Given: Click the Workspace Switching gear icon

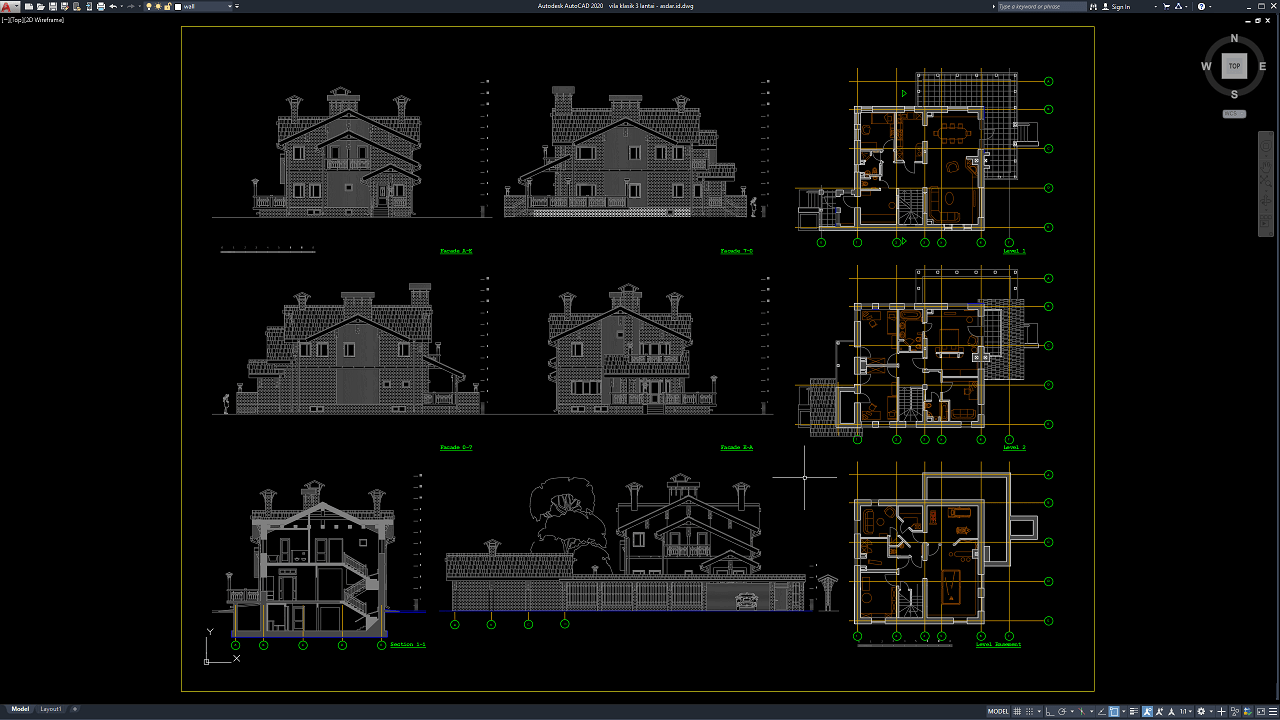Looking at the screenshot, I should point(1201,712).
